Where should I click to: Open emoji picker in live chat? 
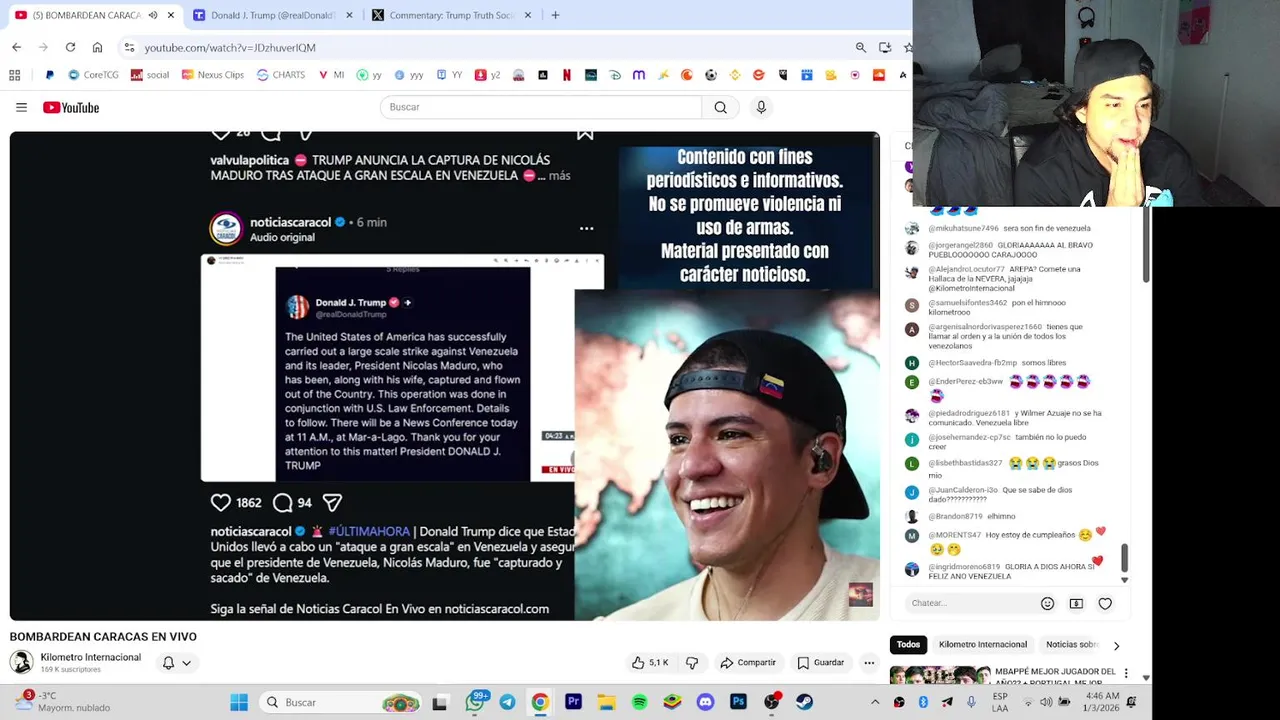[x=1047, y=603]
